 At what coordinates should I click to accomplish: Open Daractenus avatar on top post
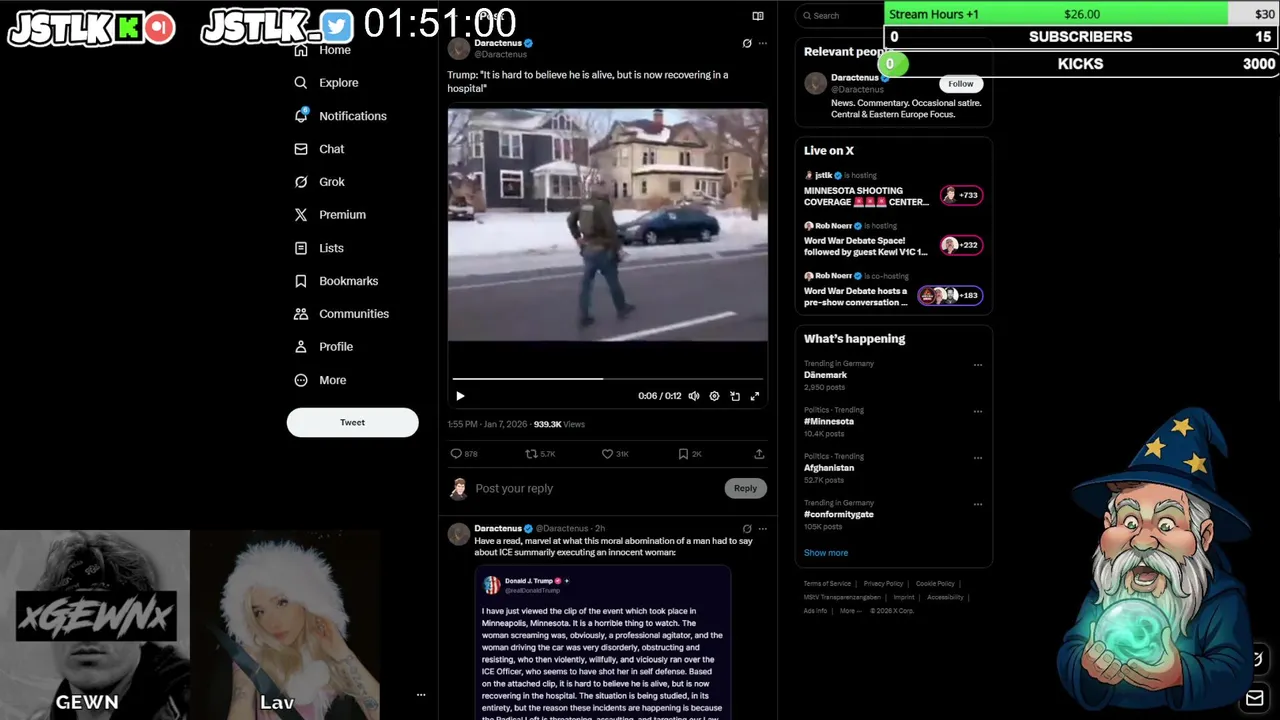point(459,49)
